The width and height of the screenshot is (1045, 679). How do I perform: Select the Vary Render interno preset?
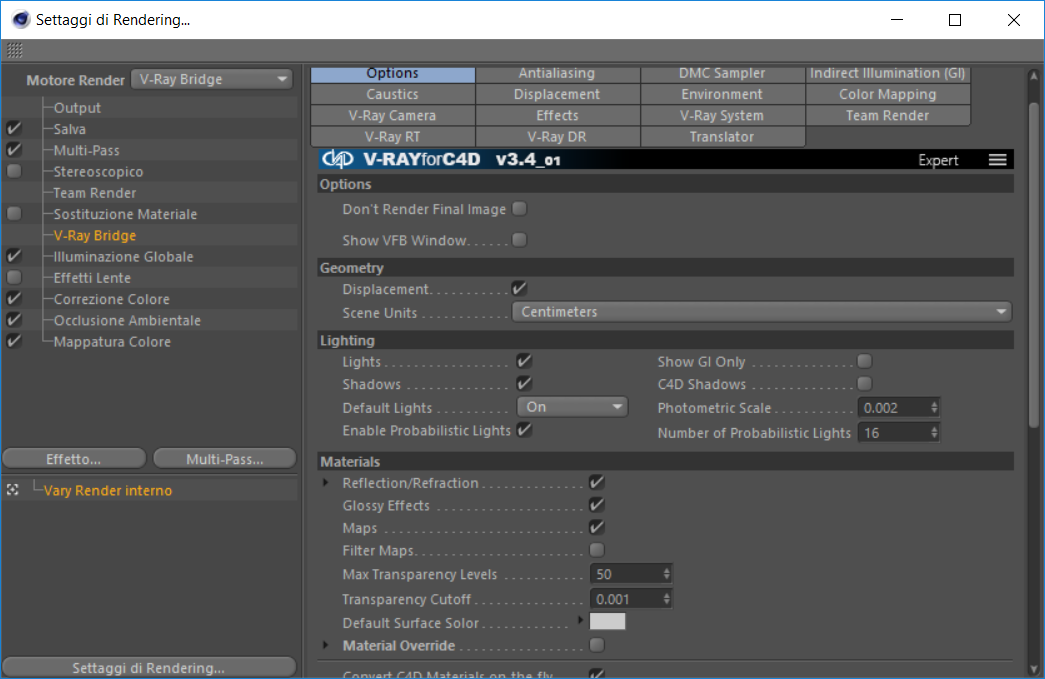[107, 490]
